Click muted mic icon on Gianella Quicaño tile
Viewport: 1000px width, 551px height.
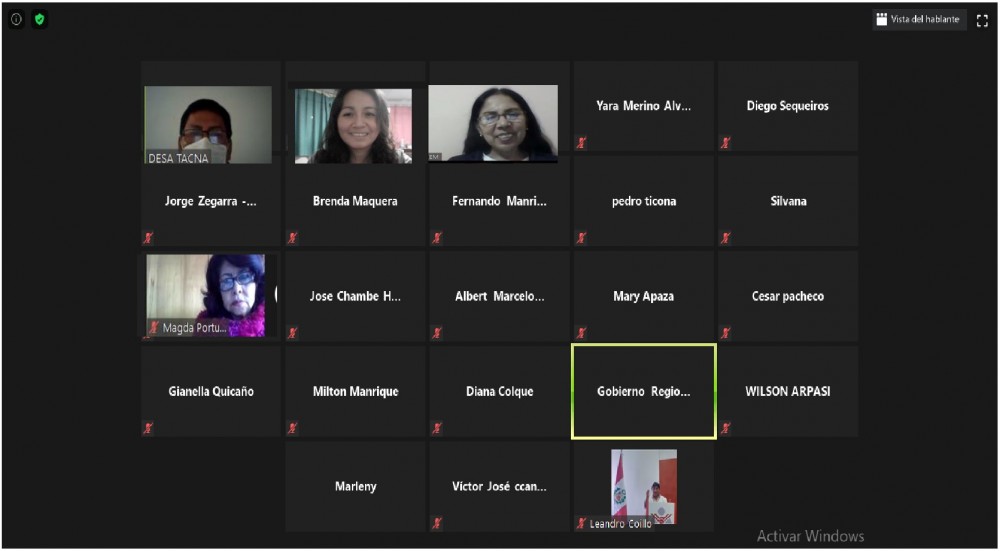click(x=149, y=428)
